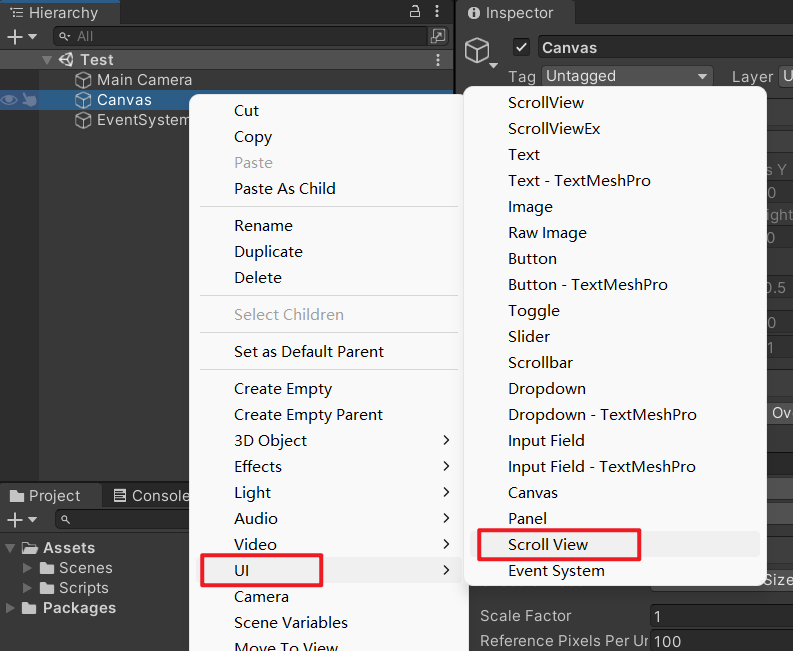Toggle Canvas picking hand icon
This screenshot has width=793, height=651.
click(x=29, y=100)
